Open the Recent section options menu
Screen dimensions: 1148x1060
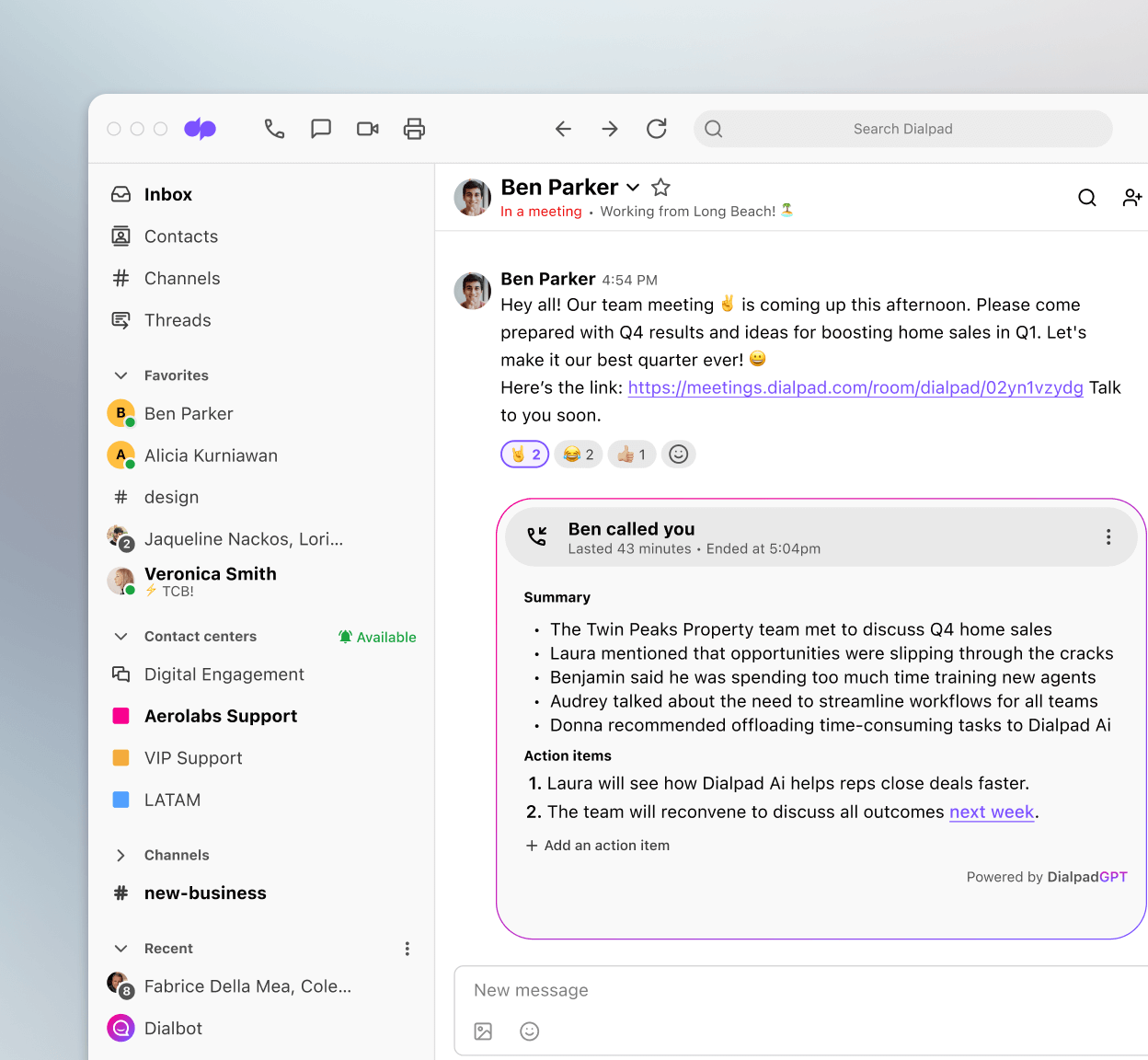407,949
